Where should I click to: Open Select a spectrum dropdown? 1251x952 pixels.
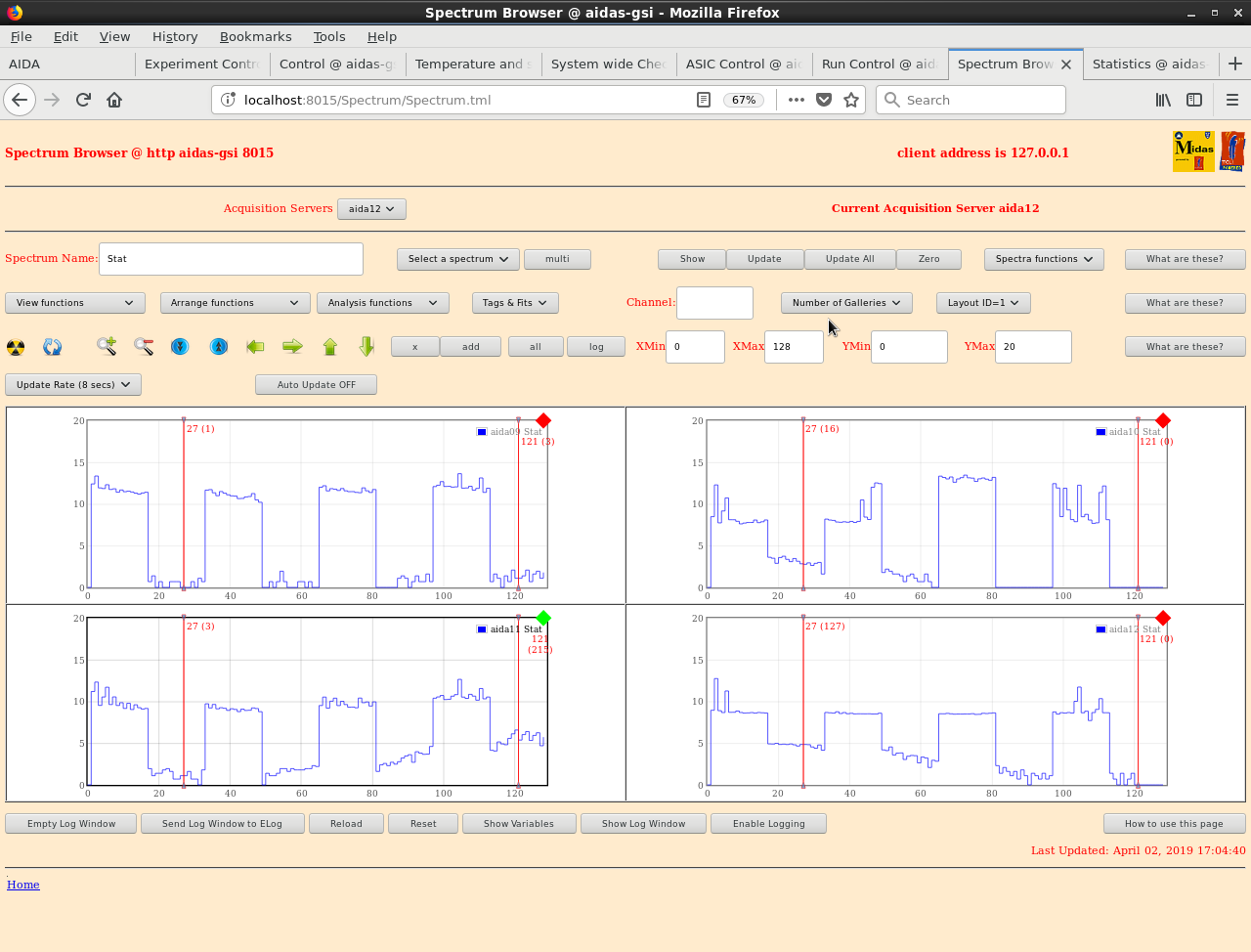tap(457, 259)
